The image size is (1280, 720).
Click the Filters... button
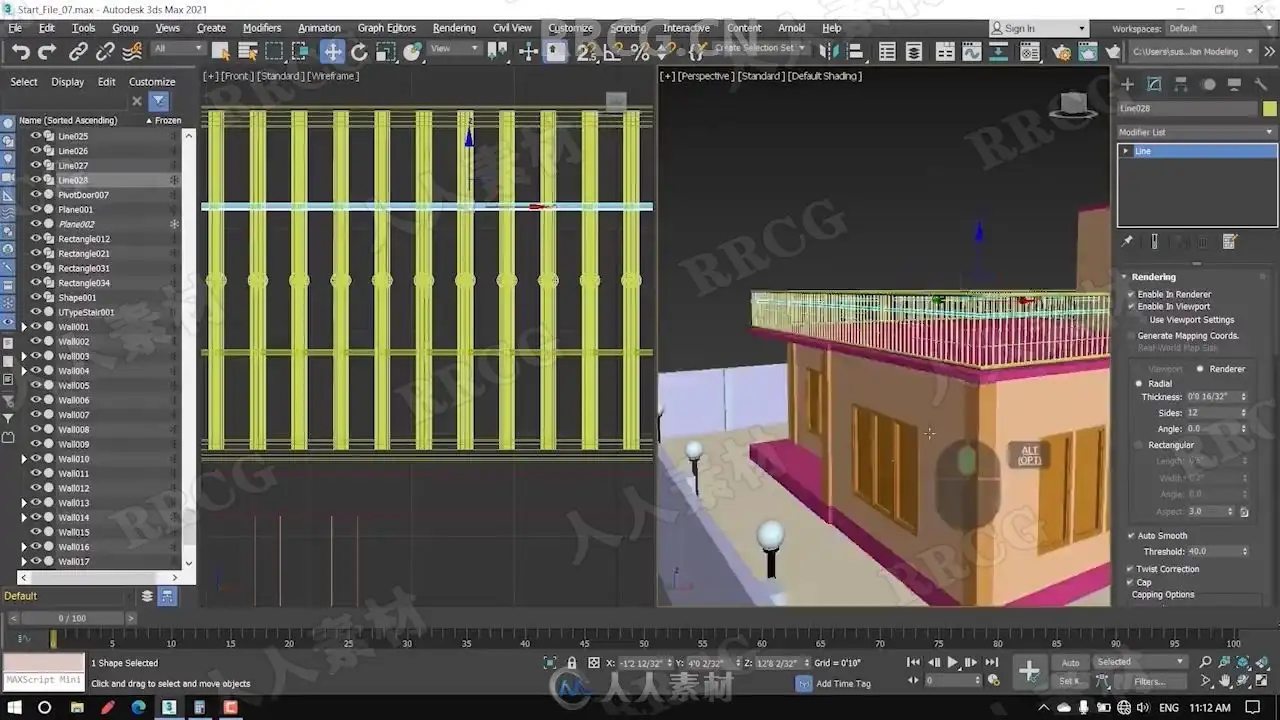point(1151,682)
